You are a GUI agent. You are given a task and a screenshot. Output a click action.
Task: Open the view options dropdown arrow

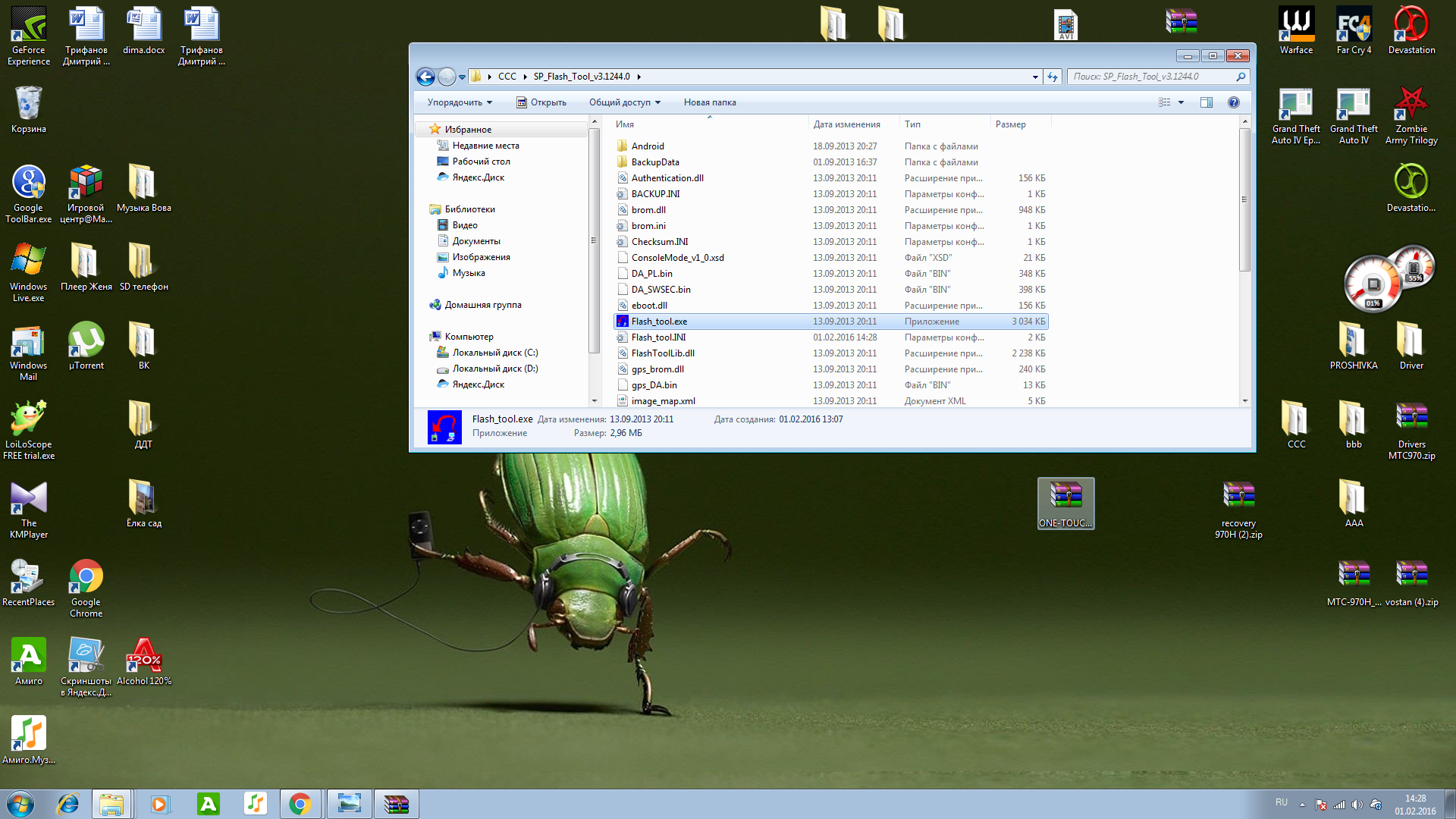point(1181,102)
